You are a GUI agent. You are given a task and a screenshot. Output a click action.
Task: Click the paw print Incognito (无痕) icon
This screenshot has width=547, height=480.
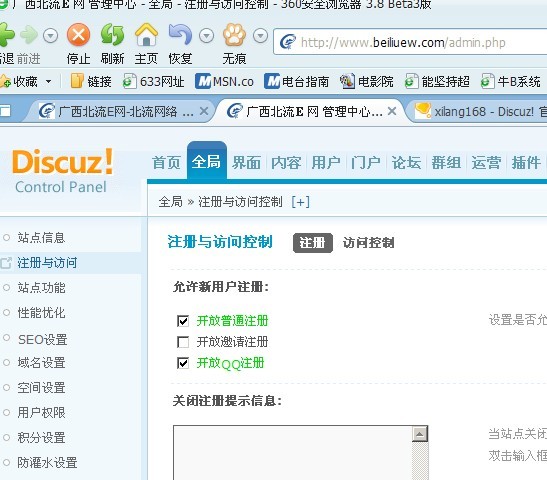click(234, 35)
